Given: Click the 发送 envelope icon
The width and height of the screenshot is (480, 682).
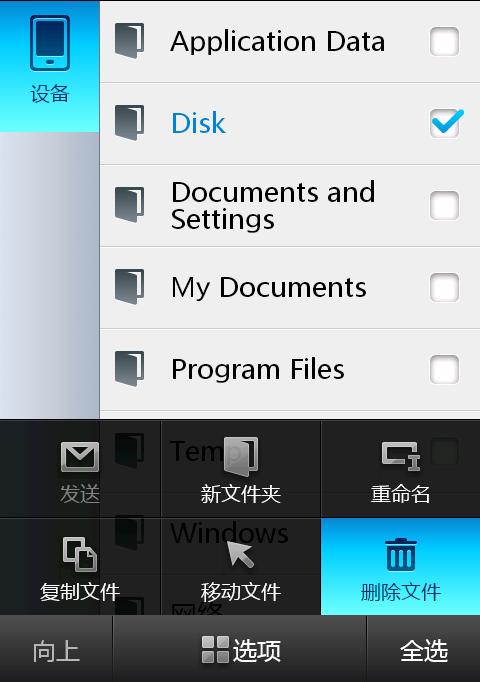Looking at the screenshot, I should tap(80, 457).
